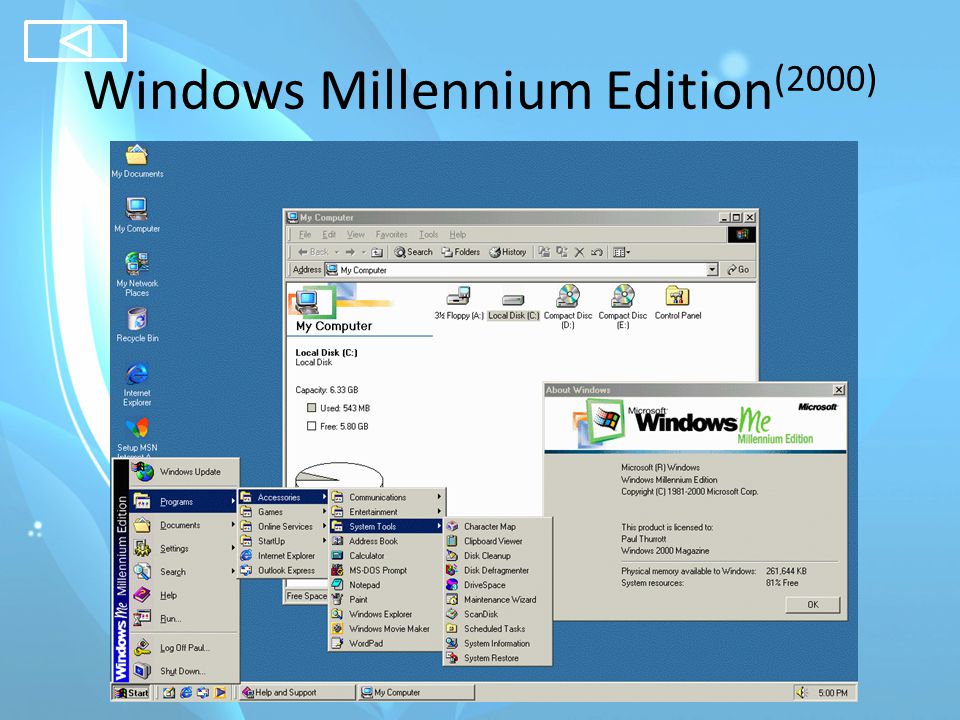Image resolution: width=960 pixels, height=720 pixels.
Task: Open MS-DOS Prompt from Accessories
Action: 386,570
